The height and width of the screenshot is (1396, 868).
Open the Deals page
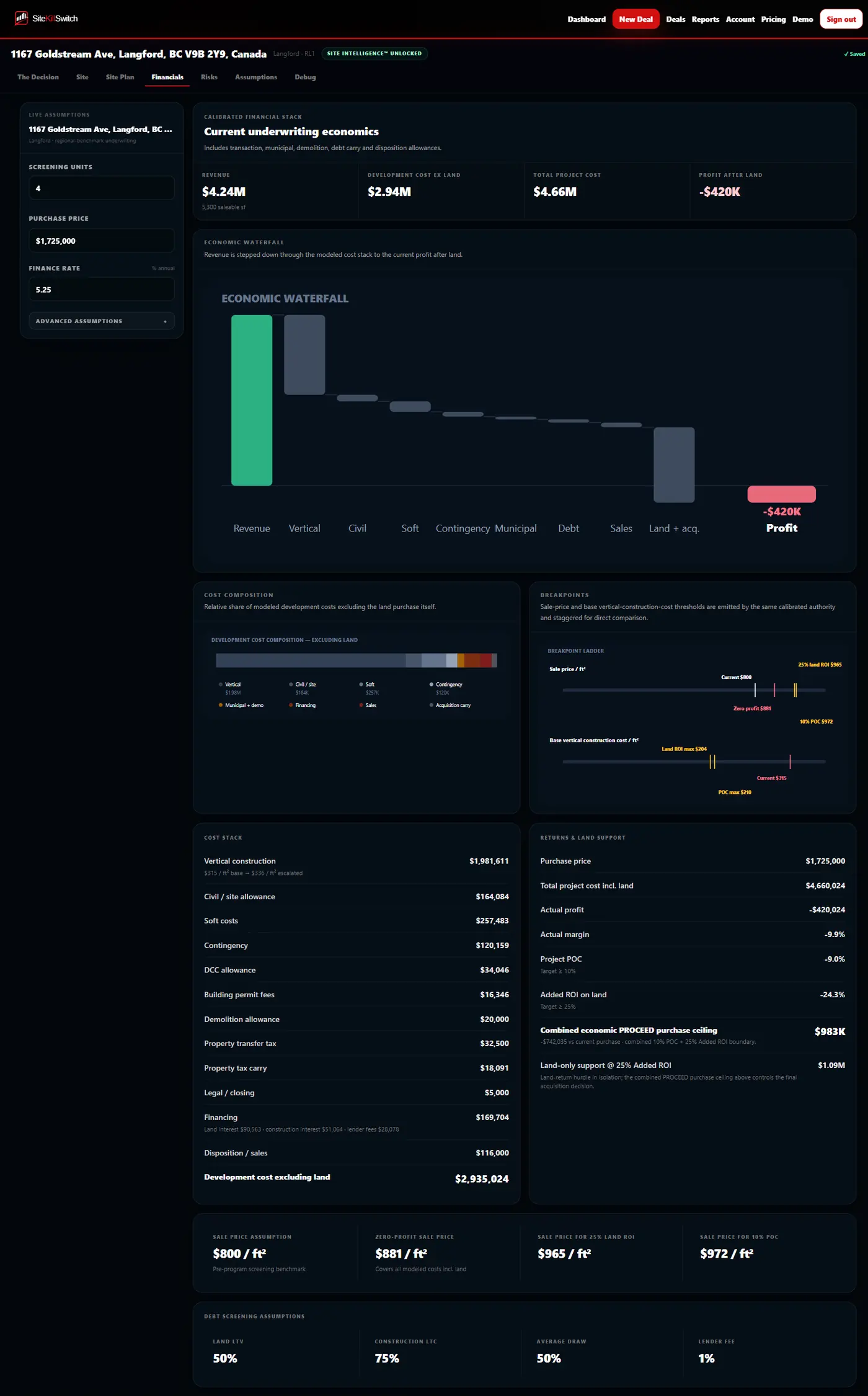tap(675, 19)
